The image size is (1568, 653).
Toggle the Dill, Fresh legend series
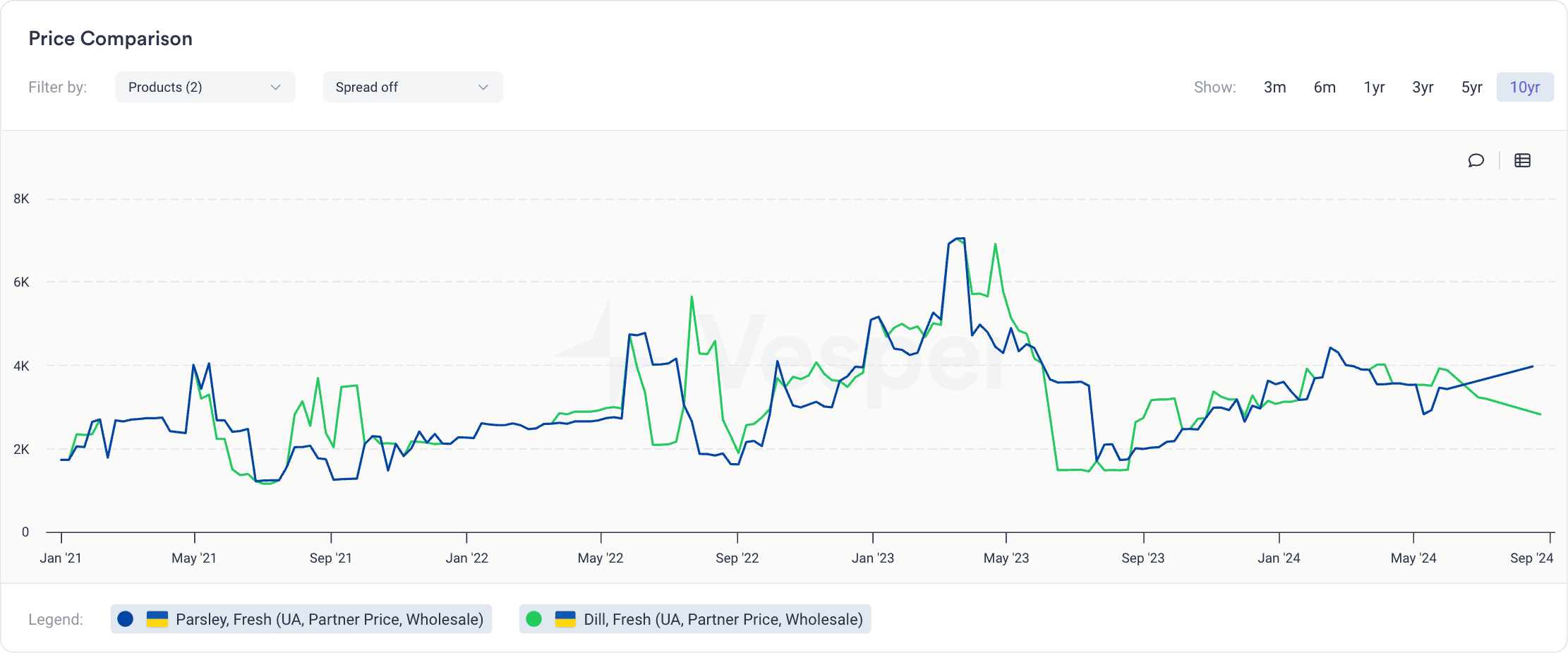pyautogui.click(x=695, y=619)
